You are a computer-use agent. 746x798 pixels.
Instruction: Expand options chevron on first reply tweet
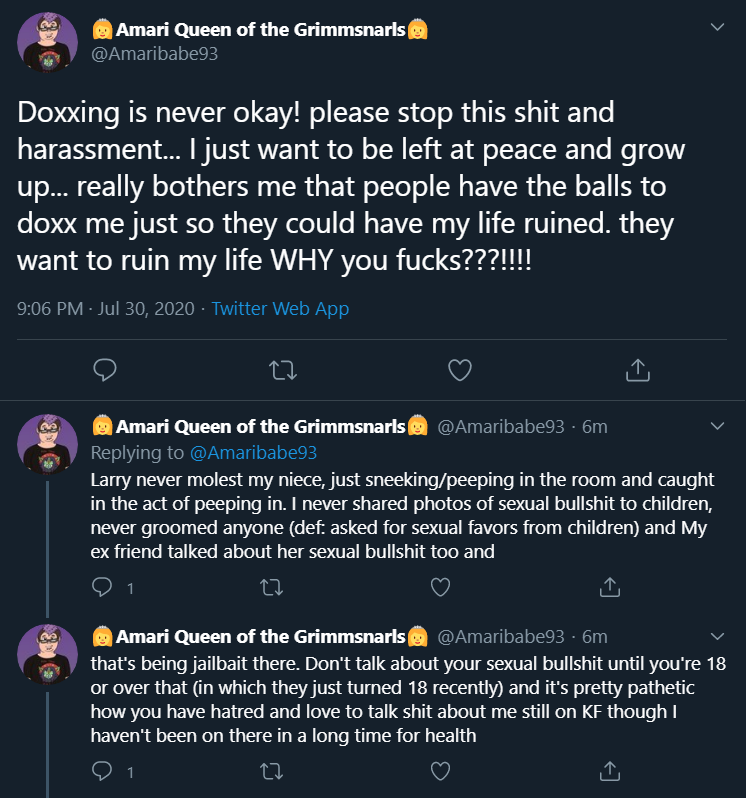click(x=717, y=426)
